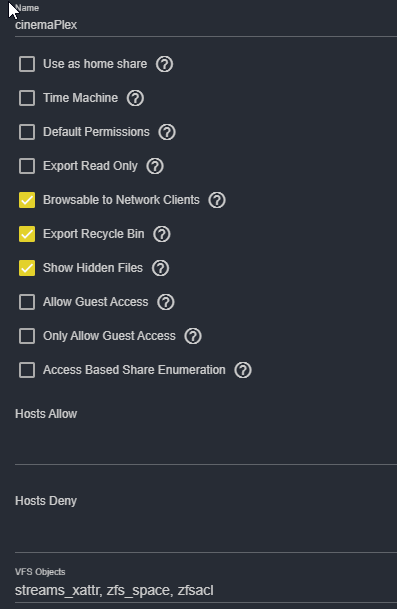Viewport: 397px width, 609px height.
Task: Focus the Hosts Allow input field
Action: click(x=206, y=447)
